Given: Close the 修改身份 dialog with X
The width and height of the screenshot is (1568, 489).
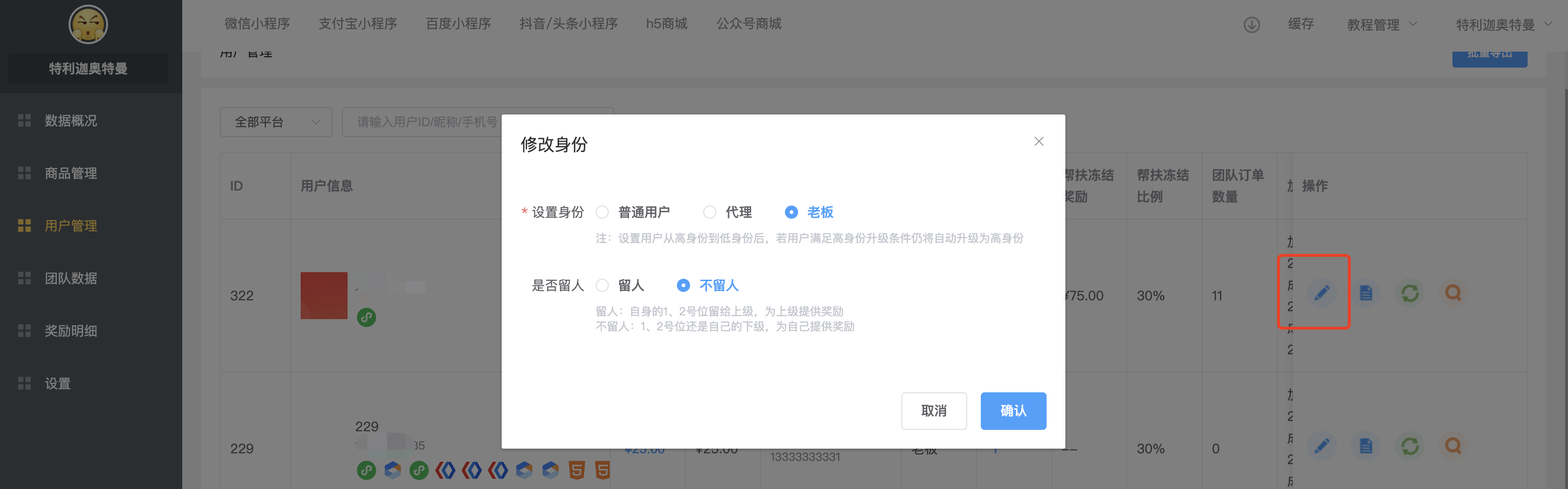Looking at the screenshot, I should coord(1039,141).
